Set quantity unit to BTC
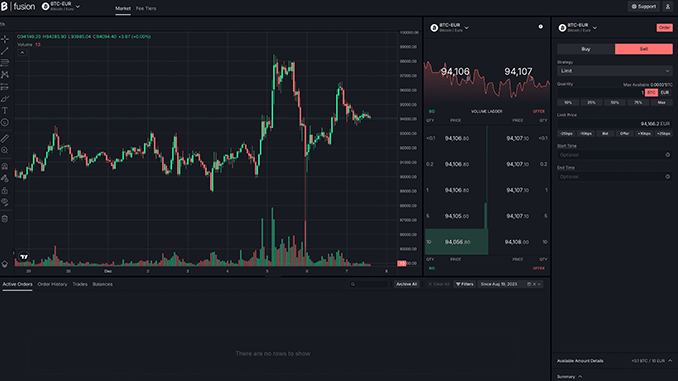The height and width of the screenshot is (381, 678). coord(651,93)
